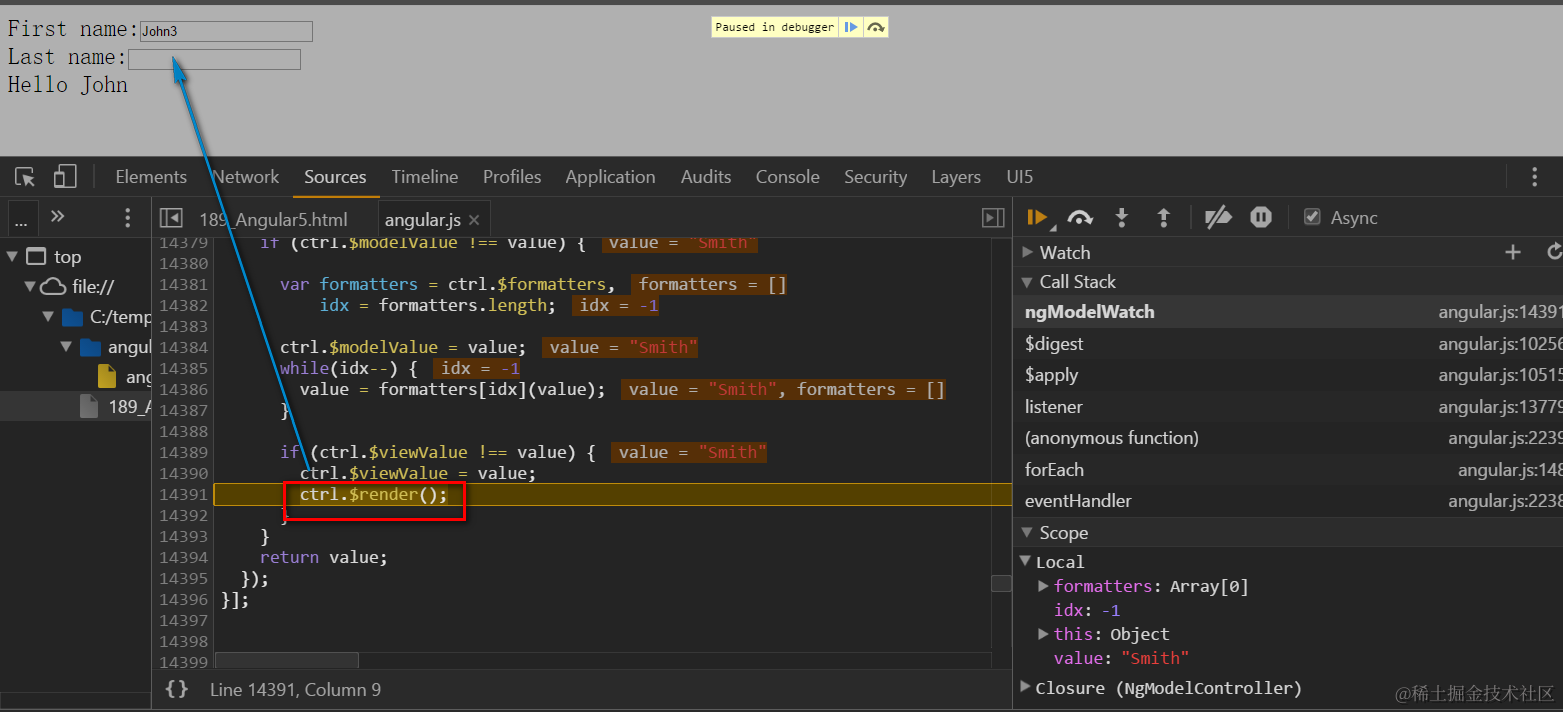Screen dimensions: 1563x712
Task: Open the Elements panel tab
Action: coord(151,177)
